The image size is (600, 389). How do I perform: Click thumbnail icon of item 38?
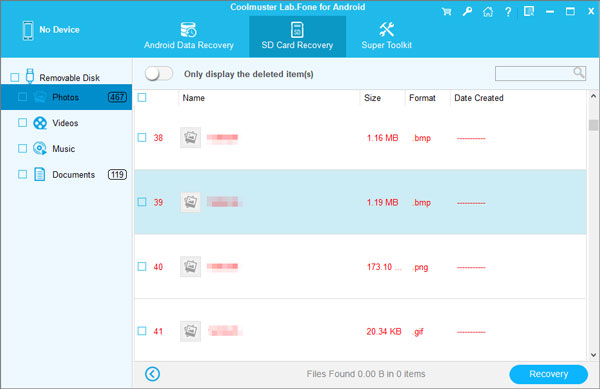[x=191, y=137]
